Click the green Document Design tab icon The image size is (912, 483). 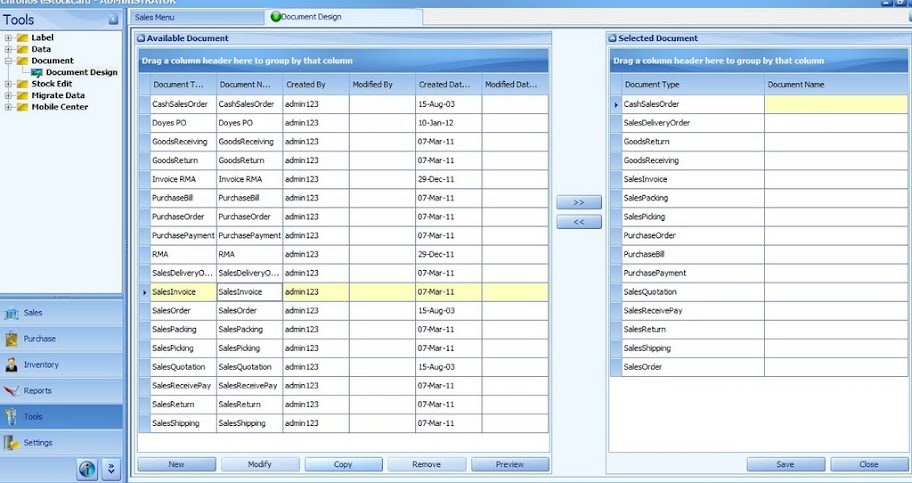[276, 17]
